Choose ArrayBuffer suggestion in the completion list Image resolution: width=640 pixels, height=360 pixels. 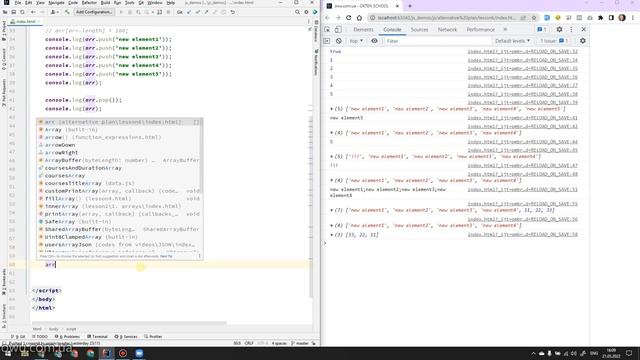coord(119,160)
